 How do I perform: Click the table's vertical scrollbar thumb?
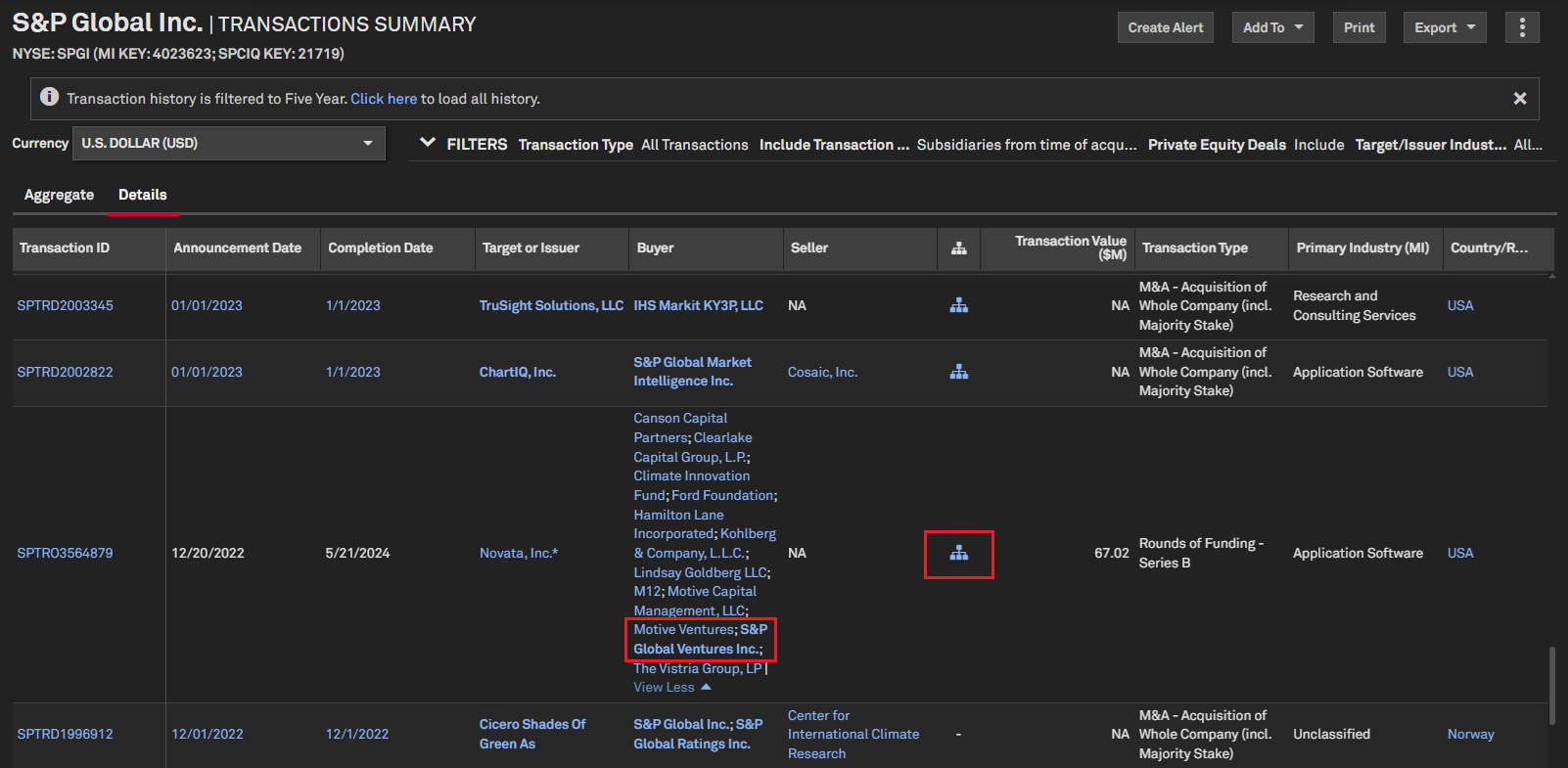pos(1552,685)
